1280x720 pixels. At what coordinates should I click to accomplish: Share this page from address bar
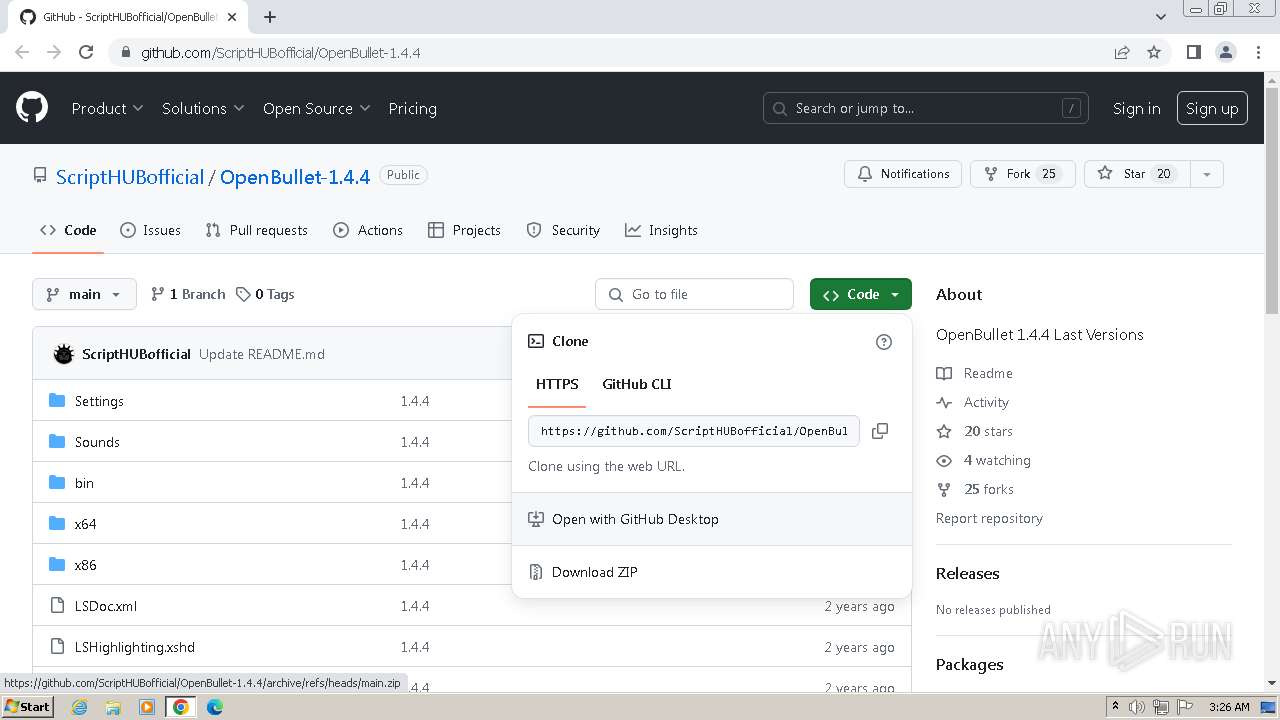point(1122,52)
